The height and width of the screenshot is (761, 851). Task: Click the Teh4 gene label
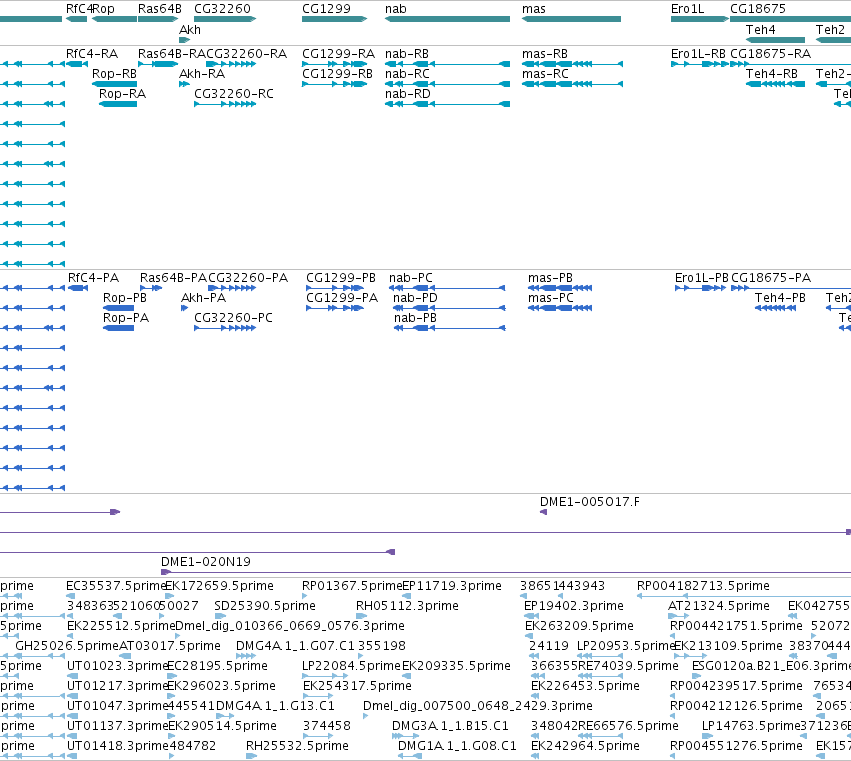tap(760, 29)
